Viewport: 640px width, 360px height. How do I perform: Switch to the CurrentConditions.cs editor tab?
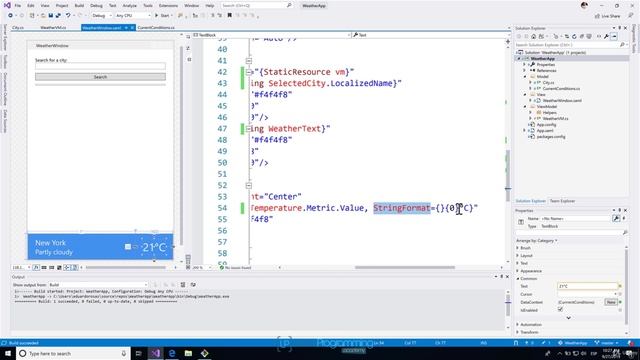click(x=156, y=28)
